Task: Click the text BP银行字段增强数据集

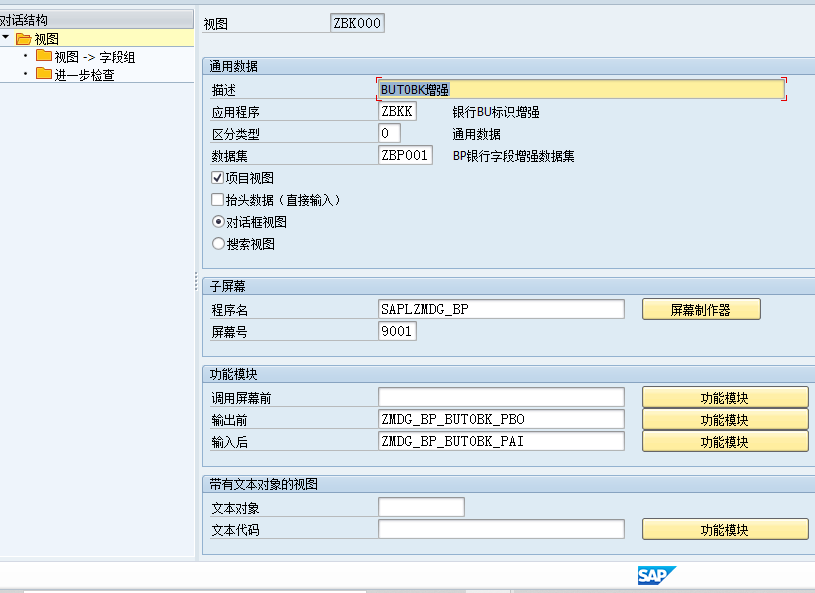Action: [514, 156]
